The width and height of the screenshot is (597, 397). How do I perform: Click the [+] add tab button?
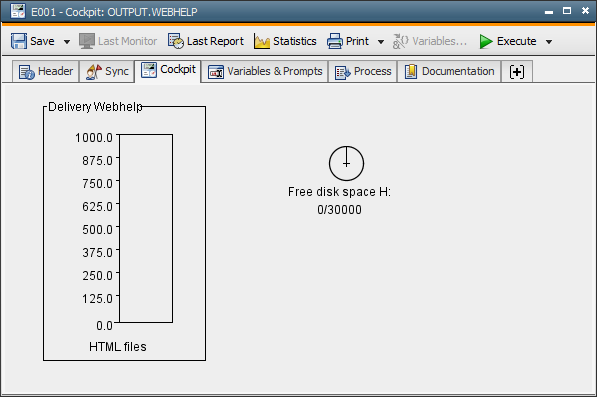[x=517, y=72]
